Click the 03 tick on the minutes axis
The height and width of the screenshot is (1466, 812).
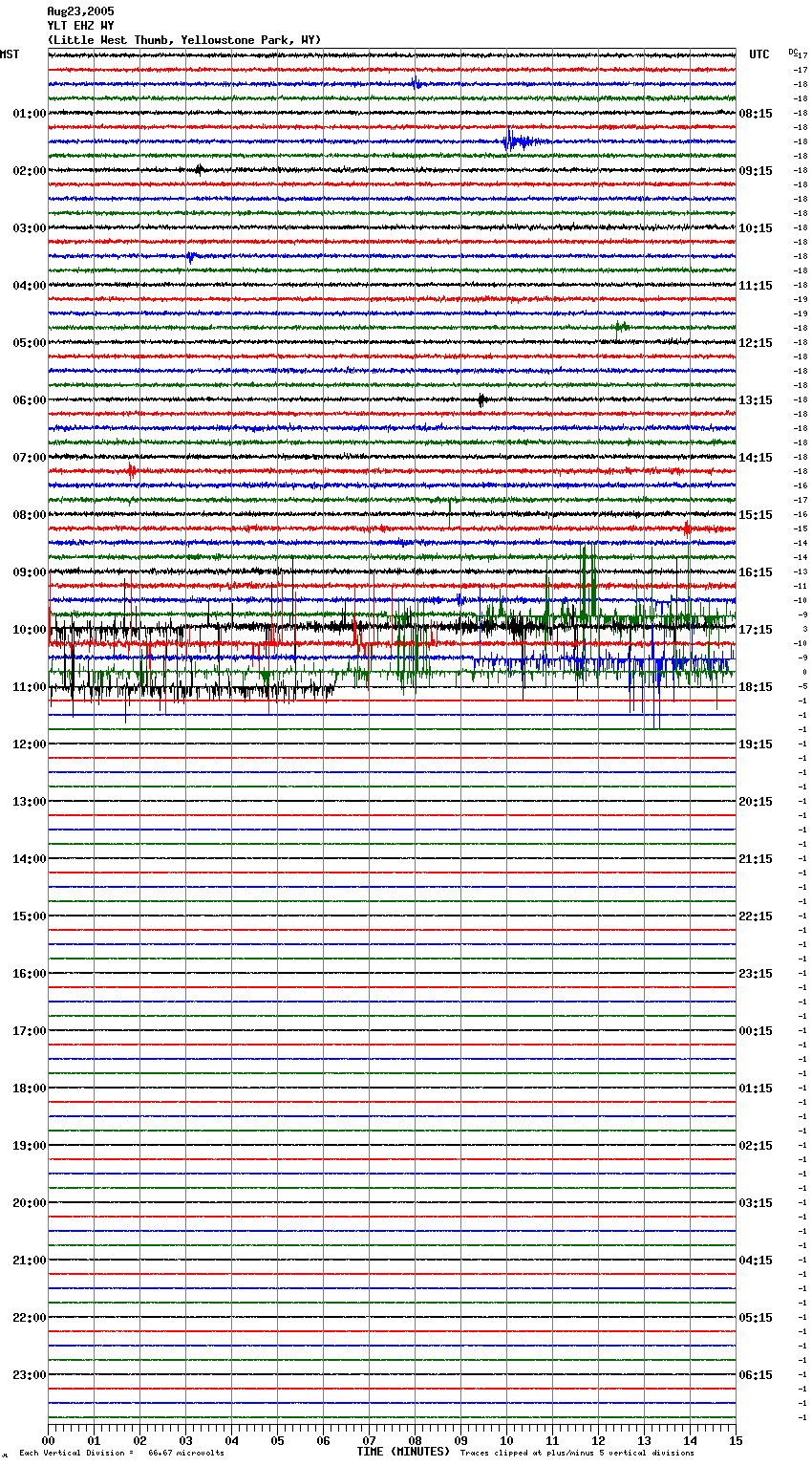click(185, 1440)
